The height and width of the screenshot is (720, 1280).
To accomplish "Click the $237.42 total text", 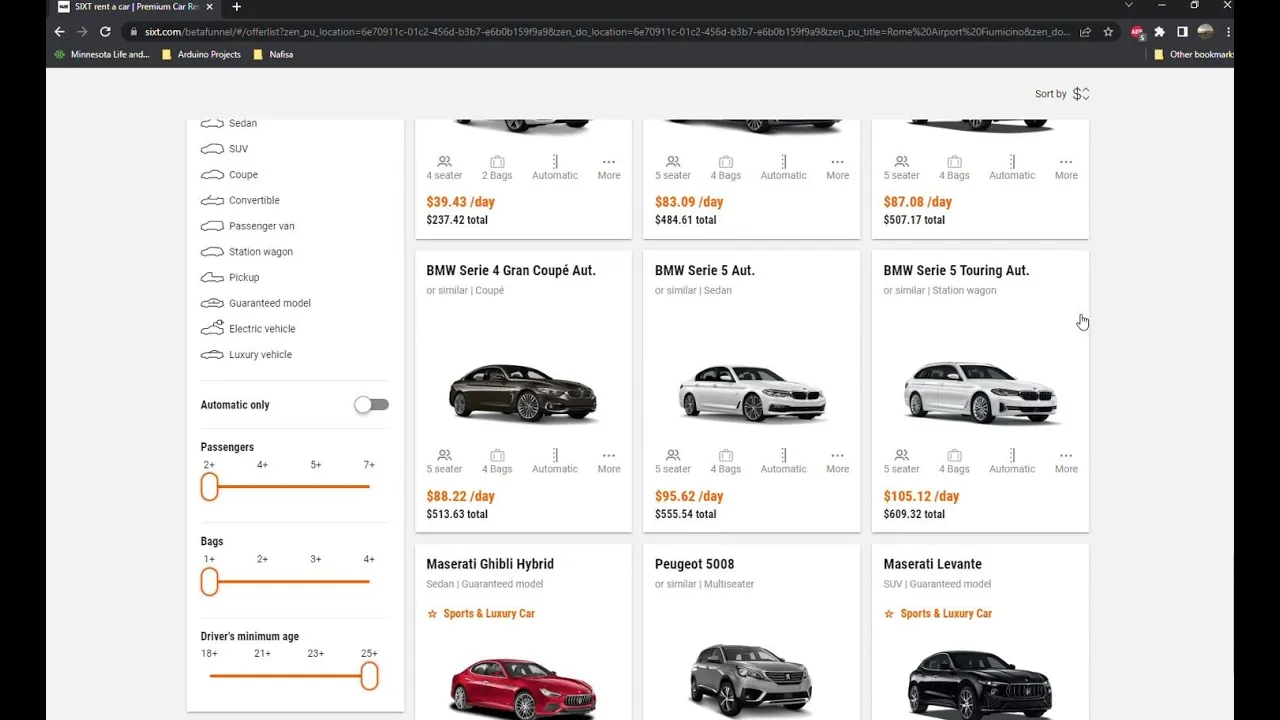I will tap(457, 220).
